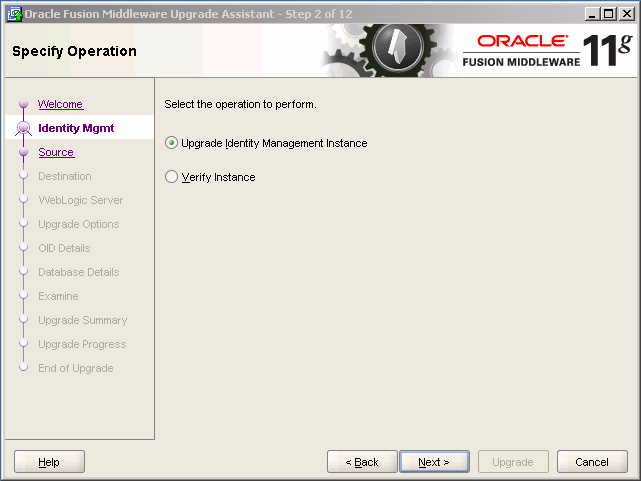
Task: Click the Upgrade Assistant title bar icon
Action: [x=15, y=14]
